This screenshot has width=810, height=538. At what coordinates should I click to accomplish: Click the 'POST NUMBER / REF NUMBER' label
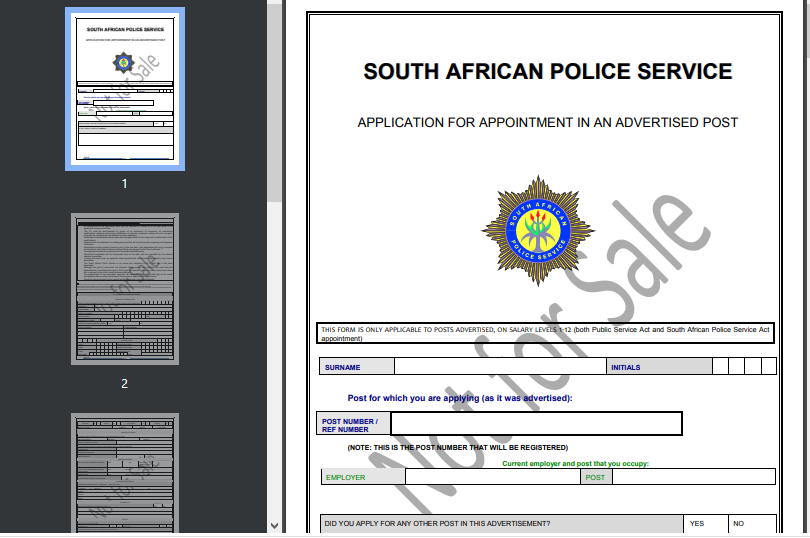pyautogui.click(x=350, y=425)
